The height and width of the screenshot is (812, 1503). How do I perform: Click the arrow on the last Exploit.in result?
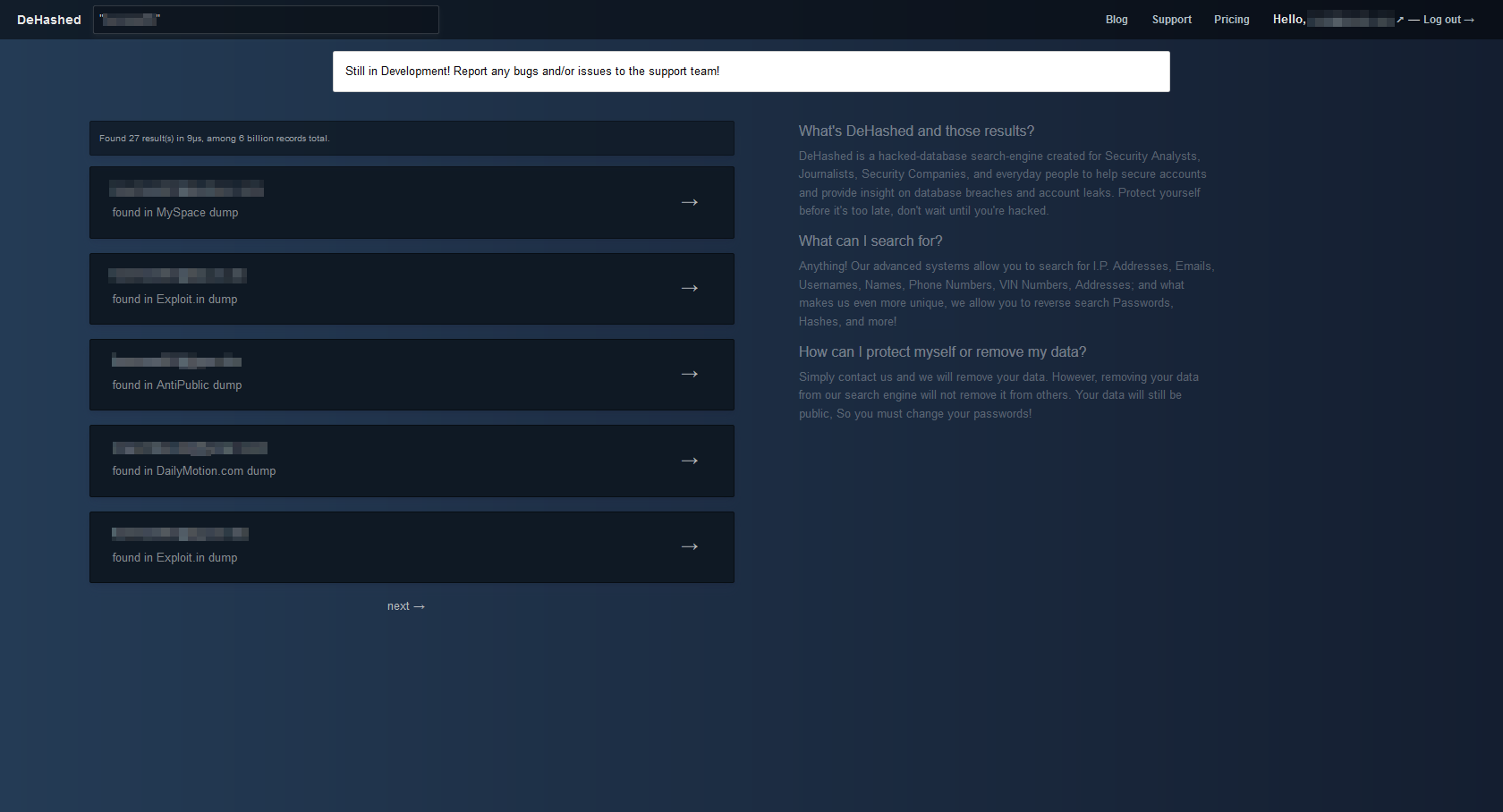(x=689, y=546)
